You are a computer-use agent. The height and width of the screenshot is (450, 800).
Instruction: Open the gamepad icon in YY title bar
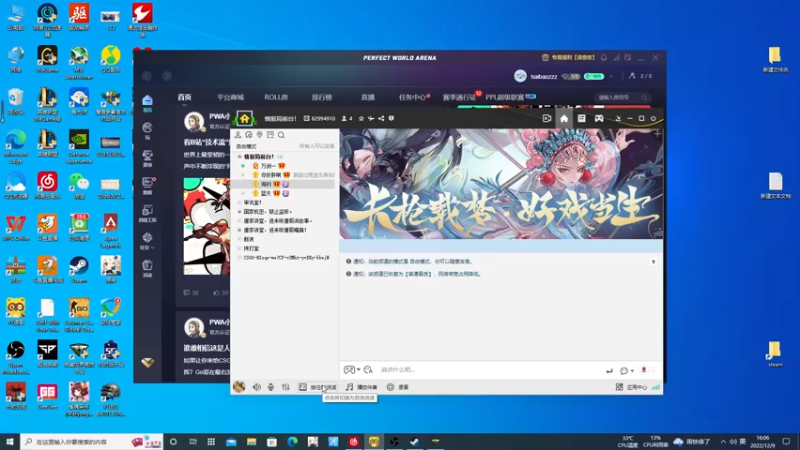(598, 118)
